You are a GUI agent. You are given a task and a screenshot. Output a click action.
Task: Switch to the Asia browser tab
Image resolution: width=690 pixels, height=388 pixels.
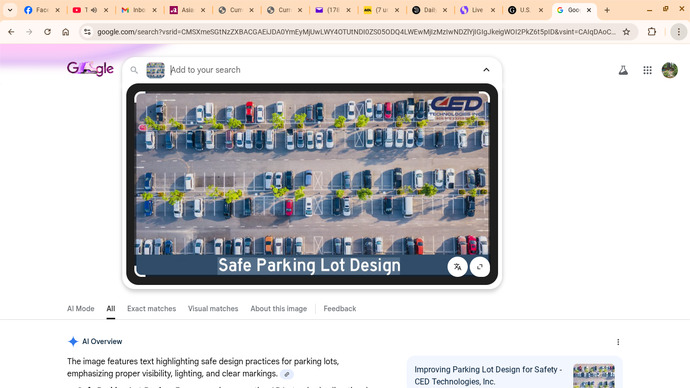point(183,10)
